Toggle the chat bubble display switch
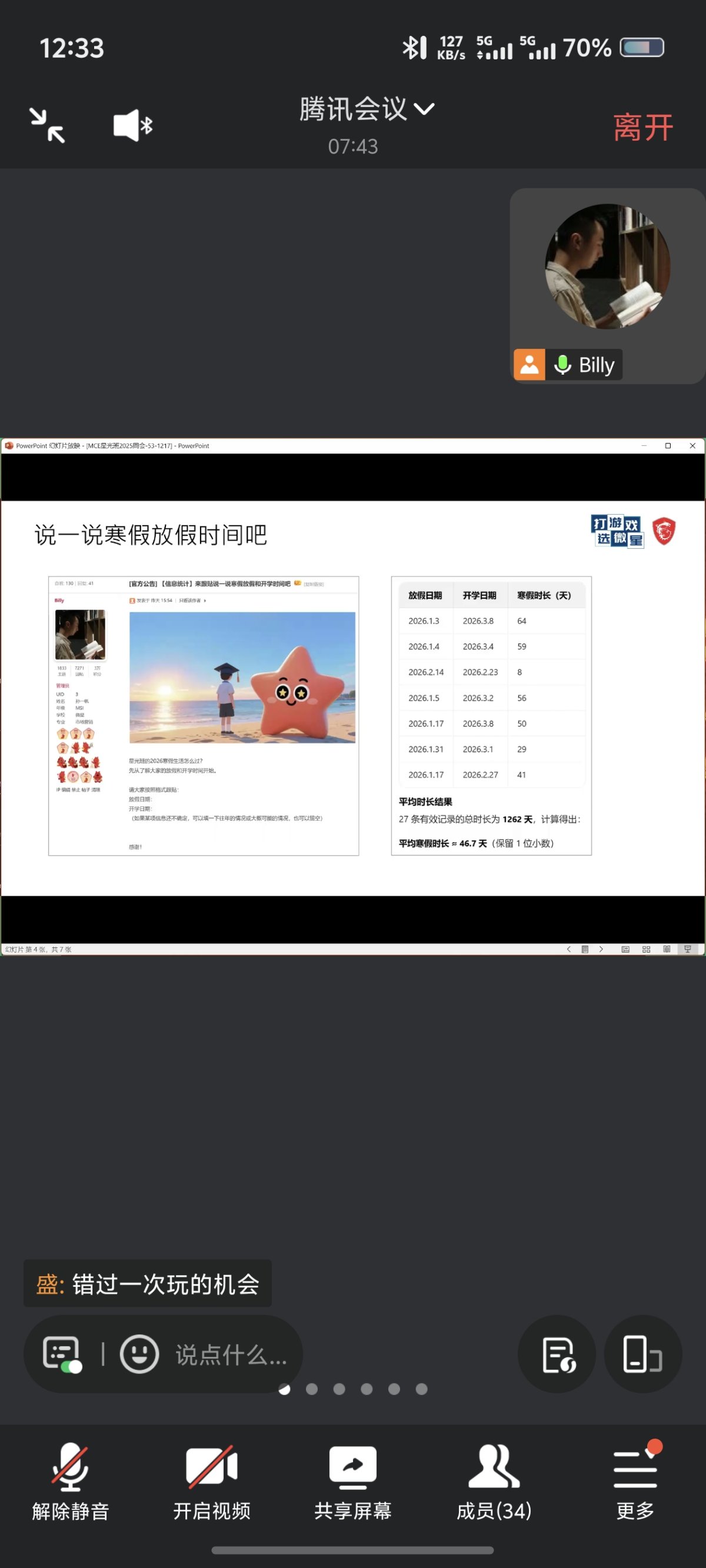This screenshot has height=1568, width=706. pos(62,1355)
